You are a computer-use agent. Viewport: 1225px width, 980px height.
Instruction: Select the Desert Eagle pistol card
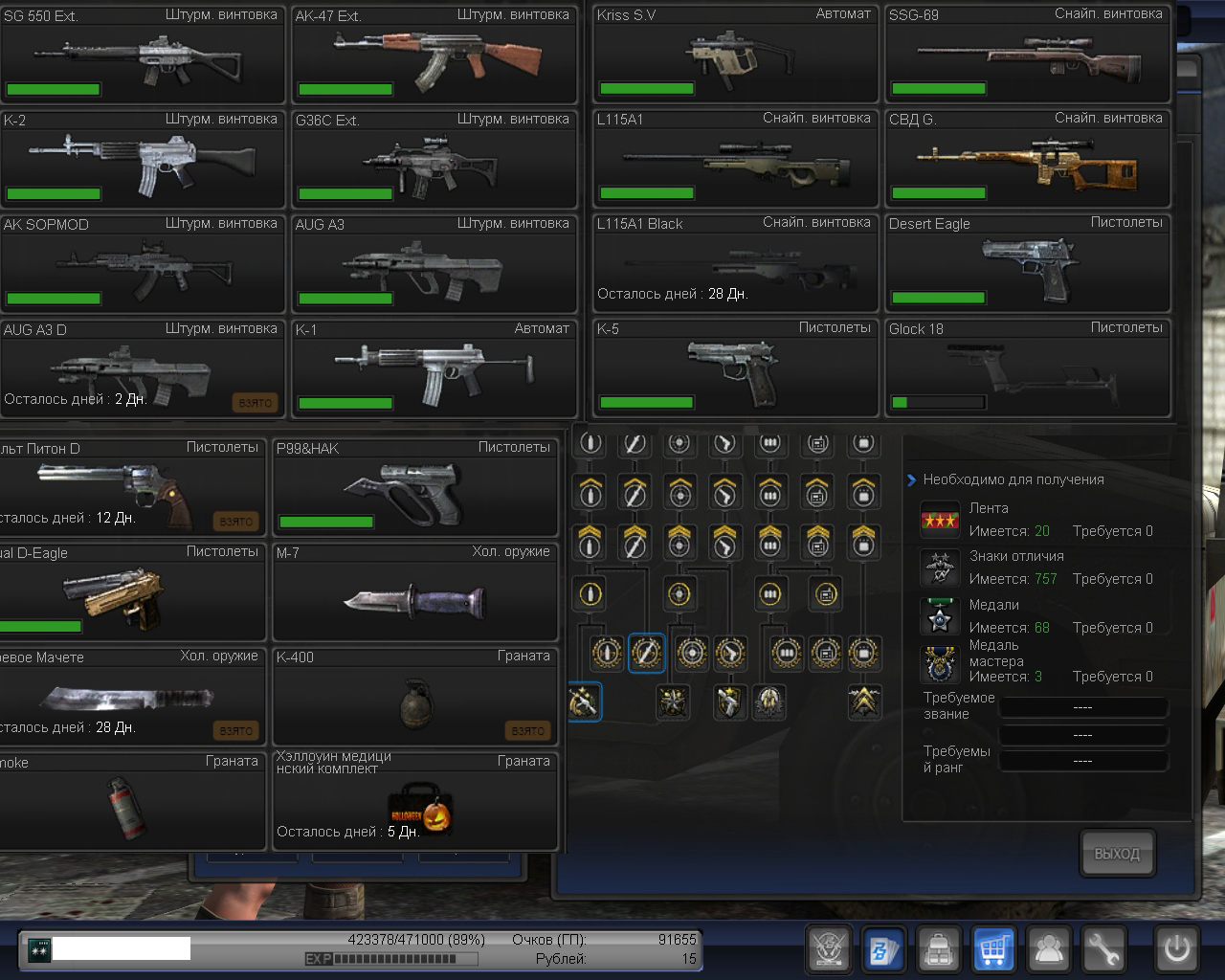(1028, 263)
